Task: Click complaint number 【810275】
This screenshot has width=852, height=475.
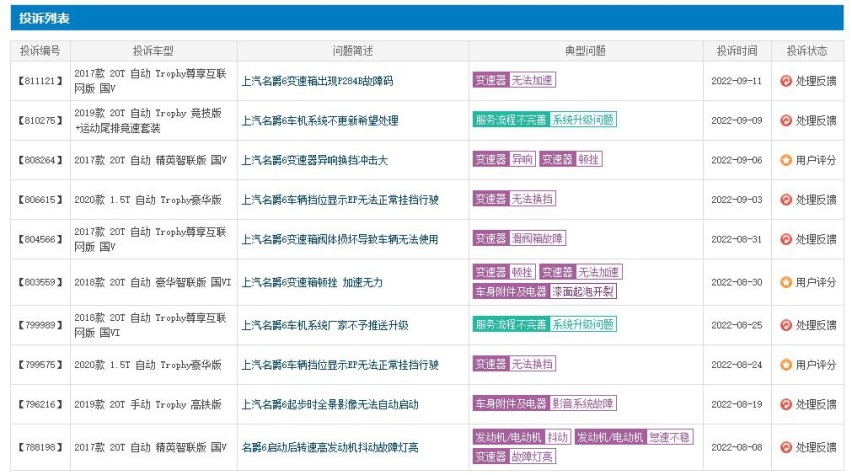Action: click(40, 121)
